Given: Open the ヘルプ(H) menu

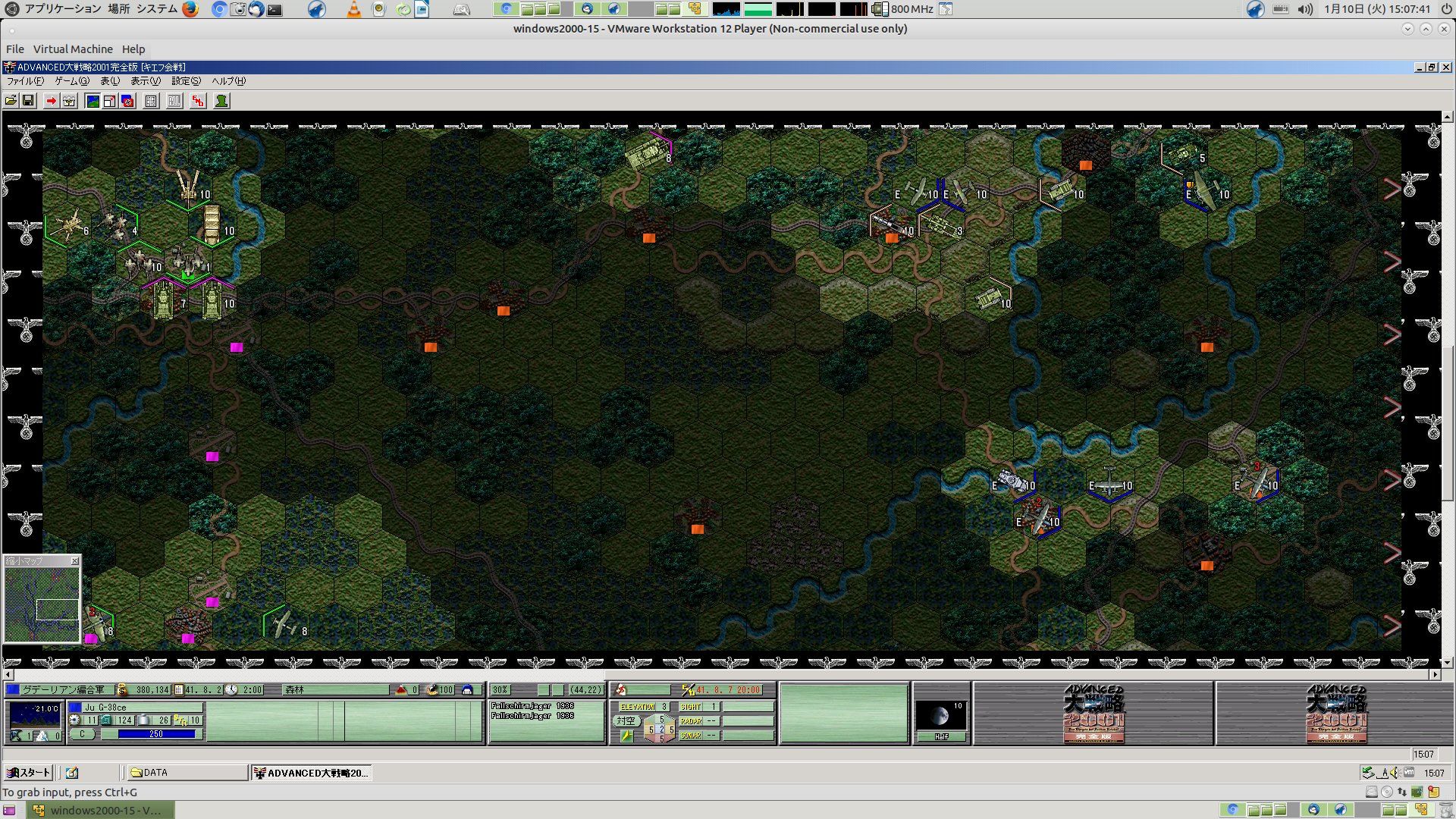Looking at the screenshot, I should pos(228,81).
